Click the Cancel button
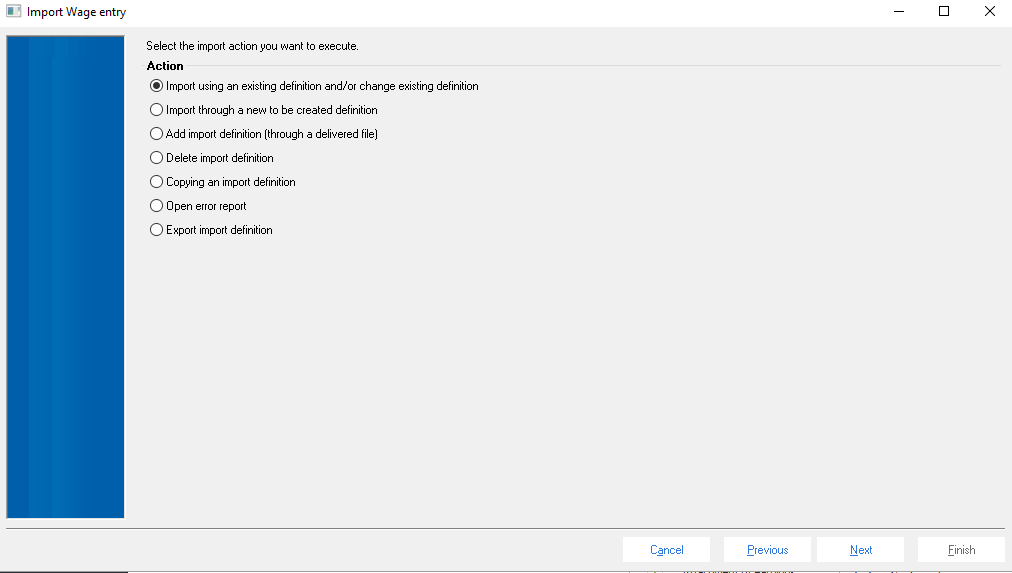 tap(666, 550)
